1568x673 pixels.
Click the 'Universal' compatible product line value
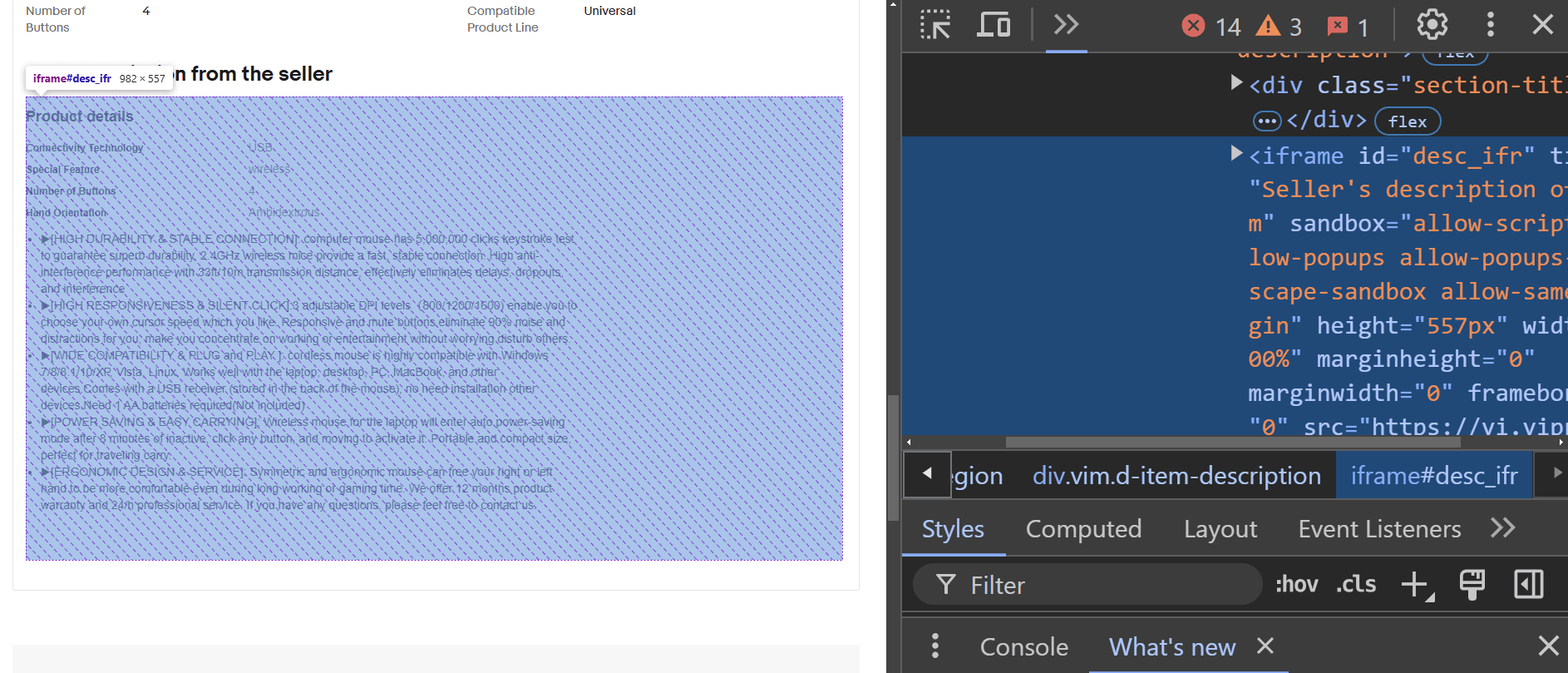point(609,11)
